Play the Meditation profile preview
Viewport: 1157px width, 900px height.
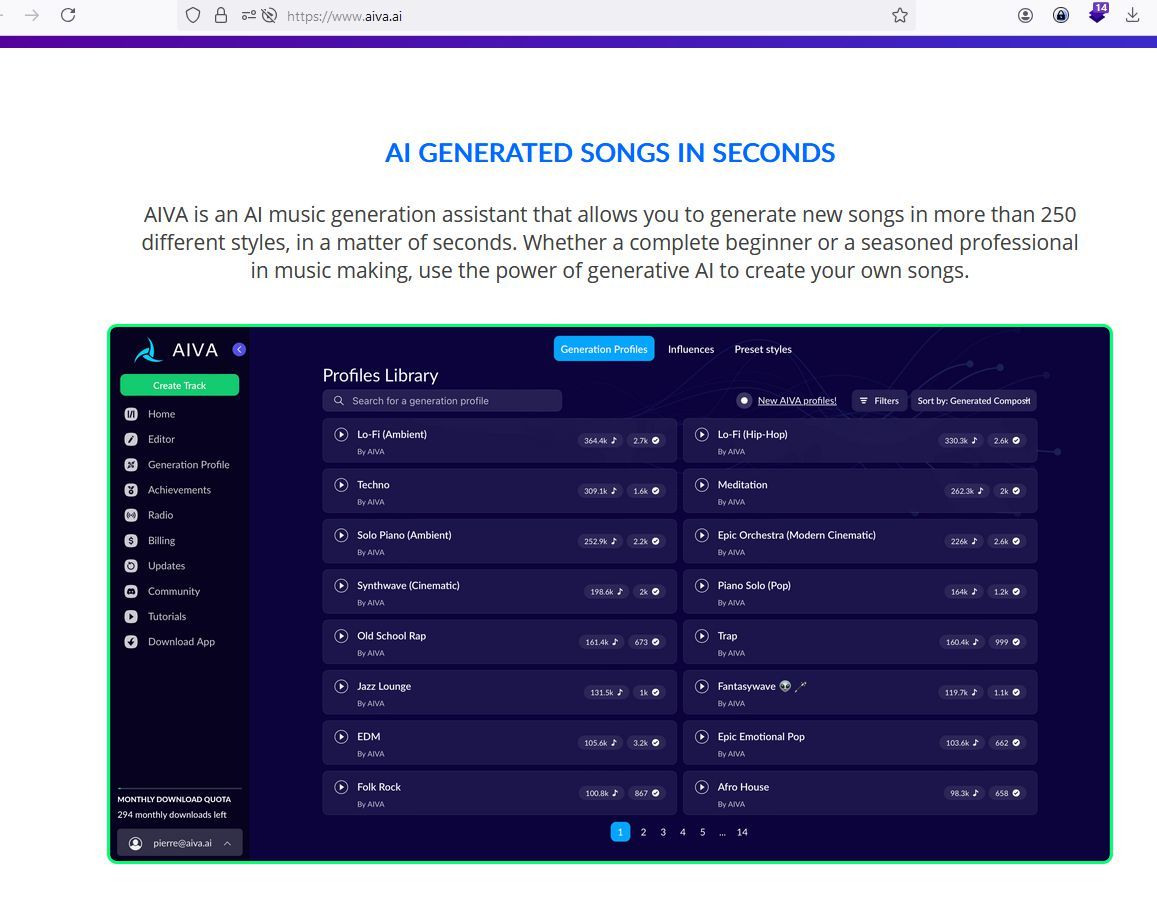(x=702, y=485)
